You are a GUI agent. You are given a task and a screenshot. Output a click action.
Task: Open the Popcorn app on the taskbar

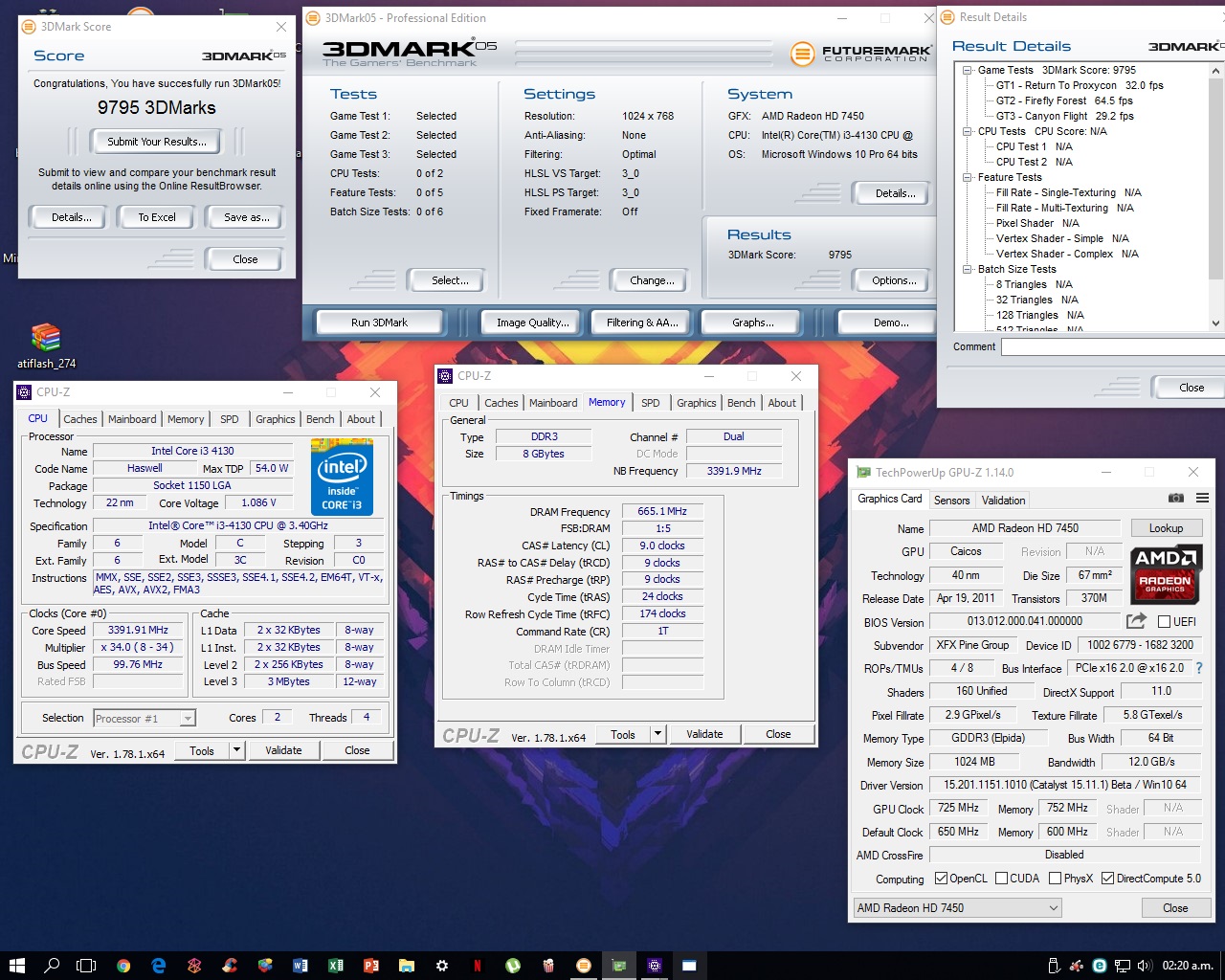coord(547,966)
